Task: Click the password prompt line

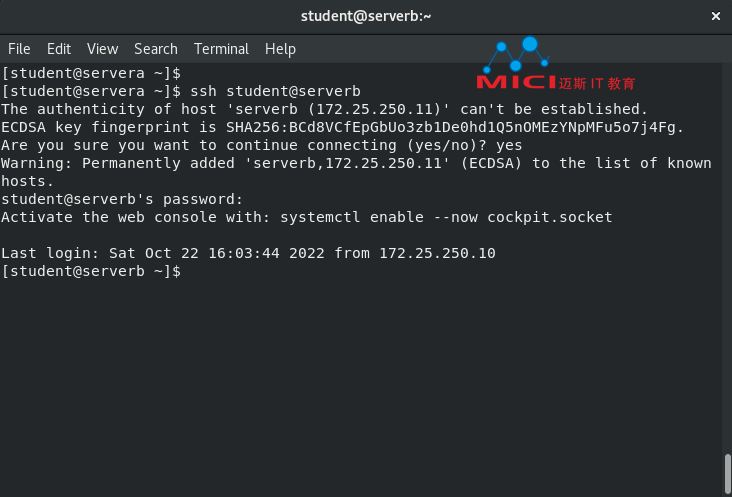Action: click(x=122, y=199)
